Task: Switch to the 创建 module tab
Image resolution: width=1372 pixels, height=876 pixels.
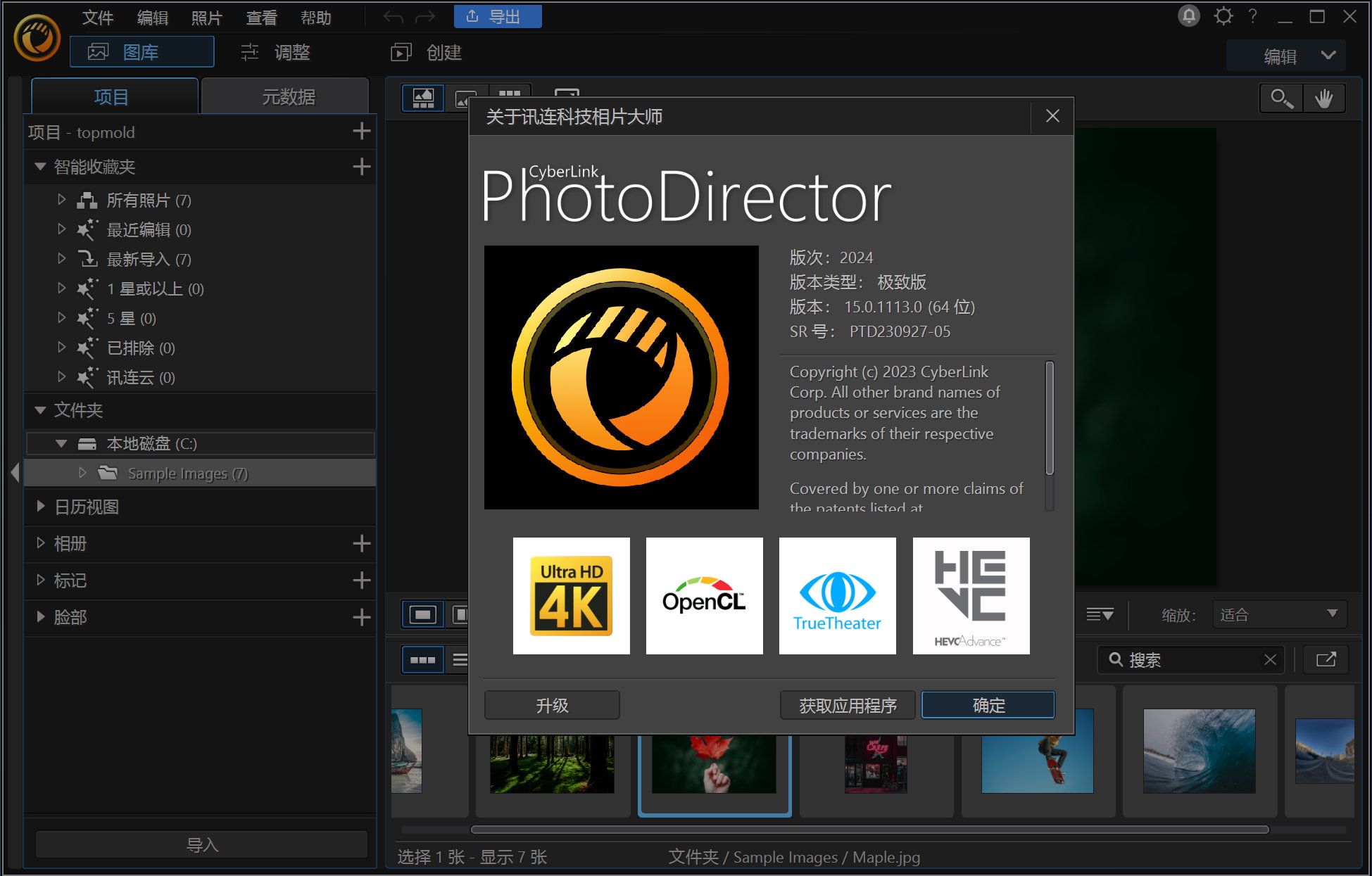Action: point(427,52)
